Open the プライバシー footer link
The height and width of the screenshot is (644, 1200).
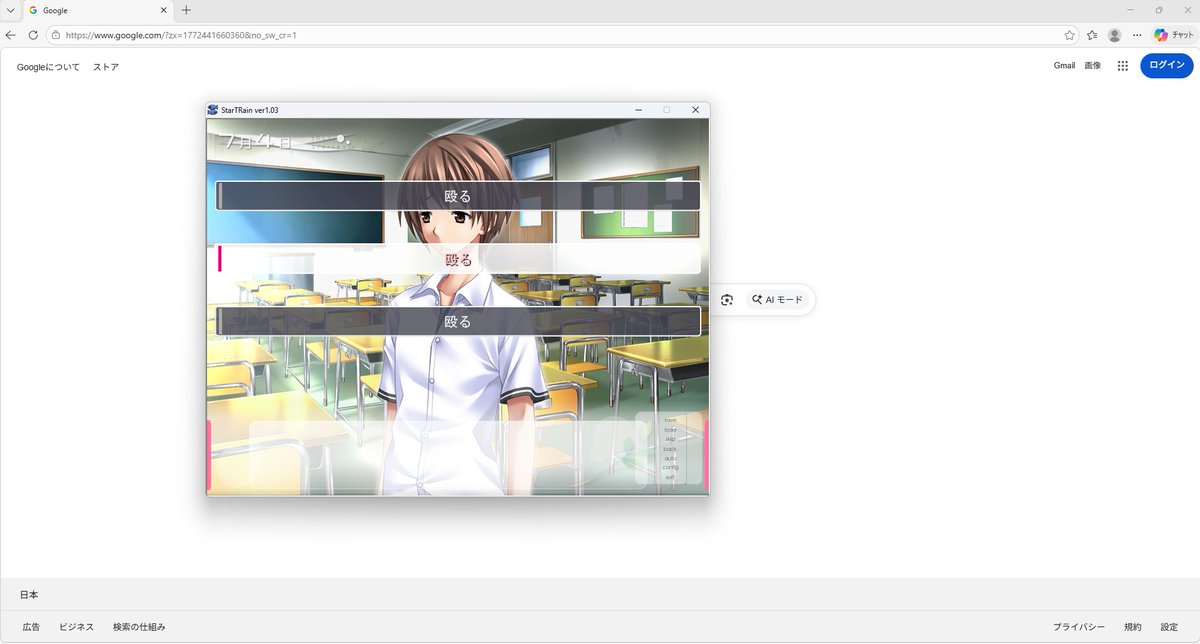point(1079,627)
